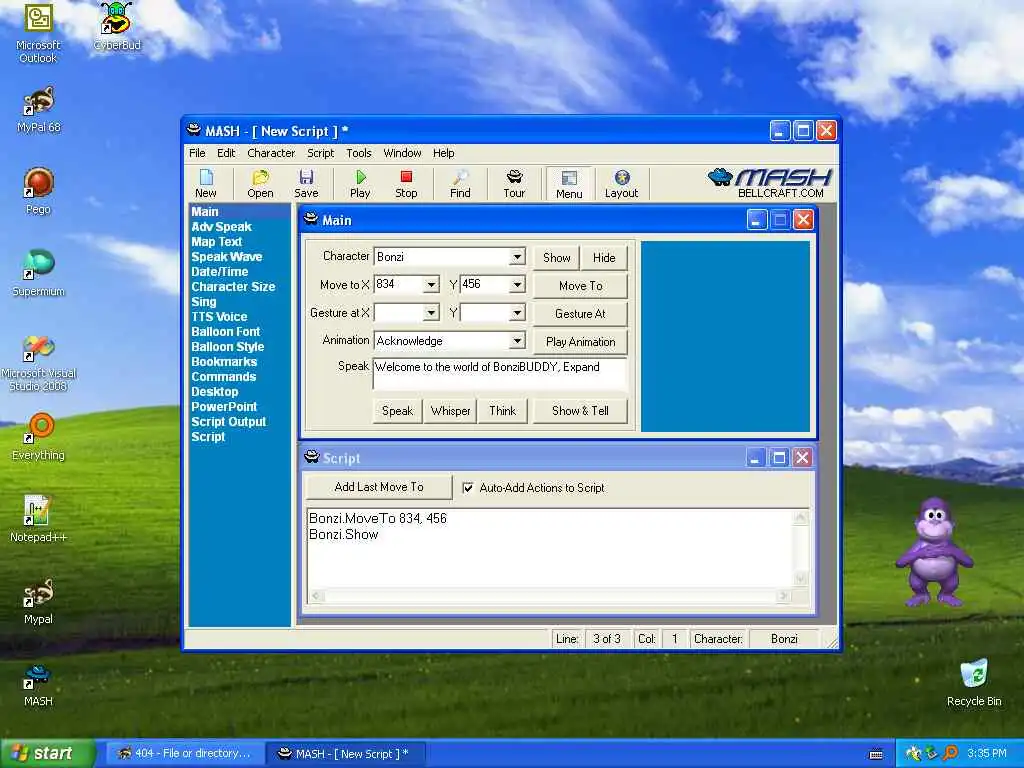
Task: Save the script using the Save icon
Action: point(306,184)
